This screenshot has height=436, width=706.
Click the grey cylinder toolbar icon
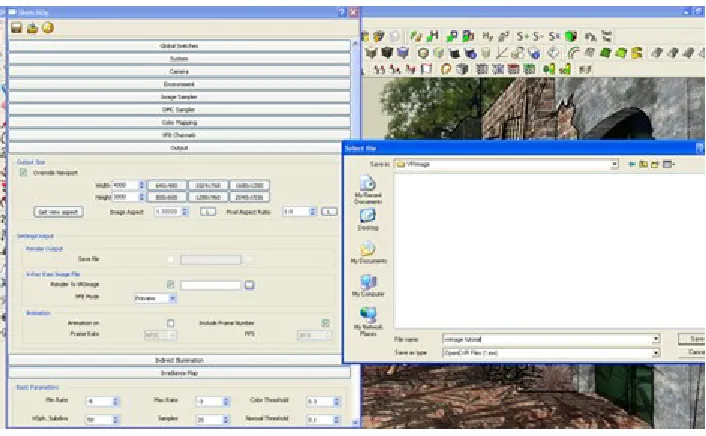[x=486, y=53]
